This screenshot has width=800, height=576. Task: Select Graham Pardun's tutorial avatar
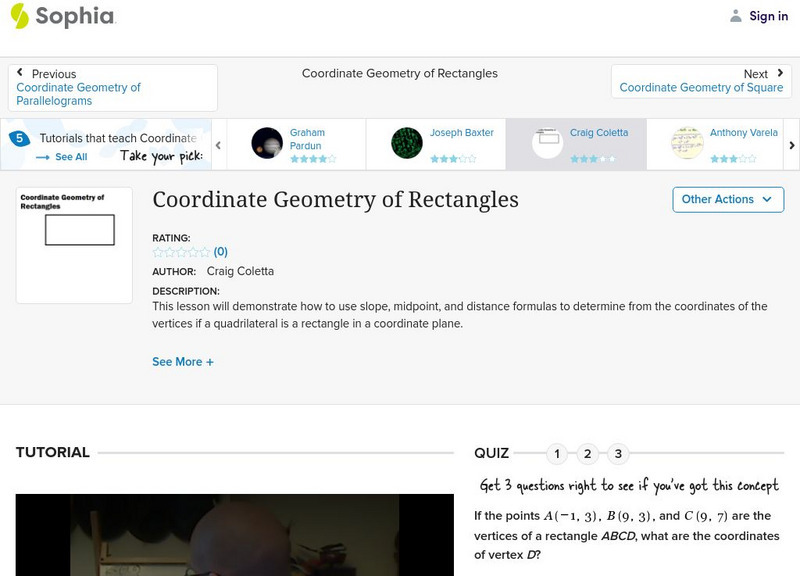[x=267, y=143]
